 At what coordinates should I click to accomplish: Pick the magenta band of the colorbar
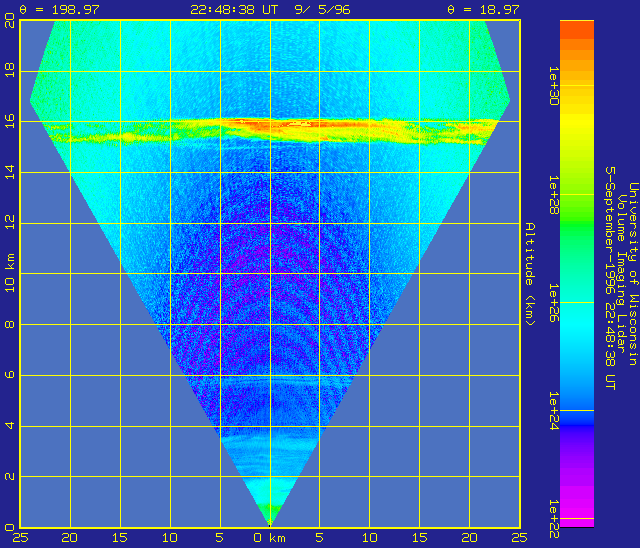point(577,508)
